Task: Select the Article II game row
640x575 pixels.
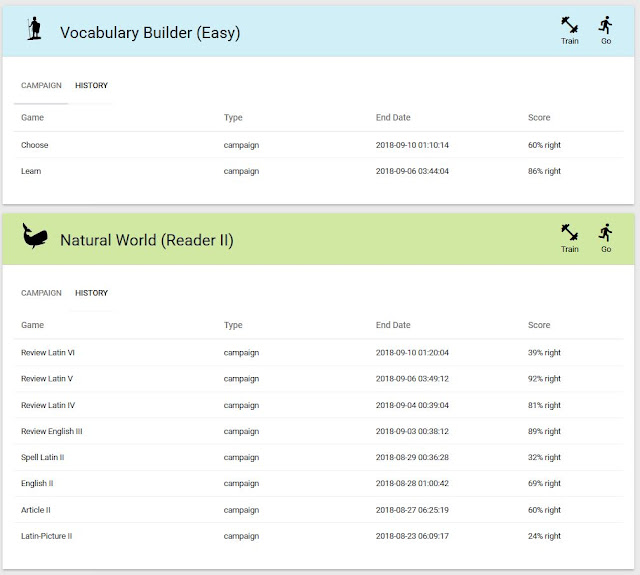Action: pyautogui.click(x=319, y=510)
